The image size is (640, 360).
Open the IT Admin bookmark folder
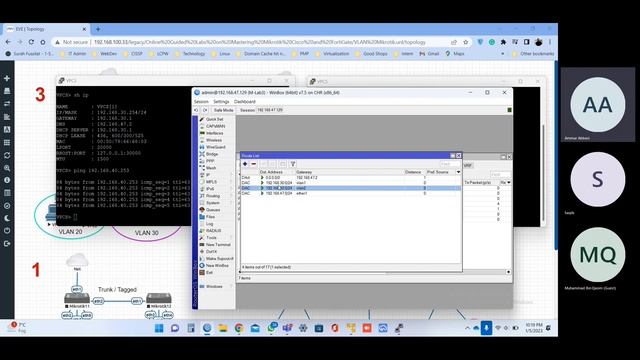pos(73,53)
